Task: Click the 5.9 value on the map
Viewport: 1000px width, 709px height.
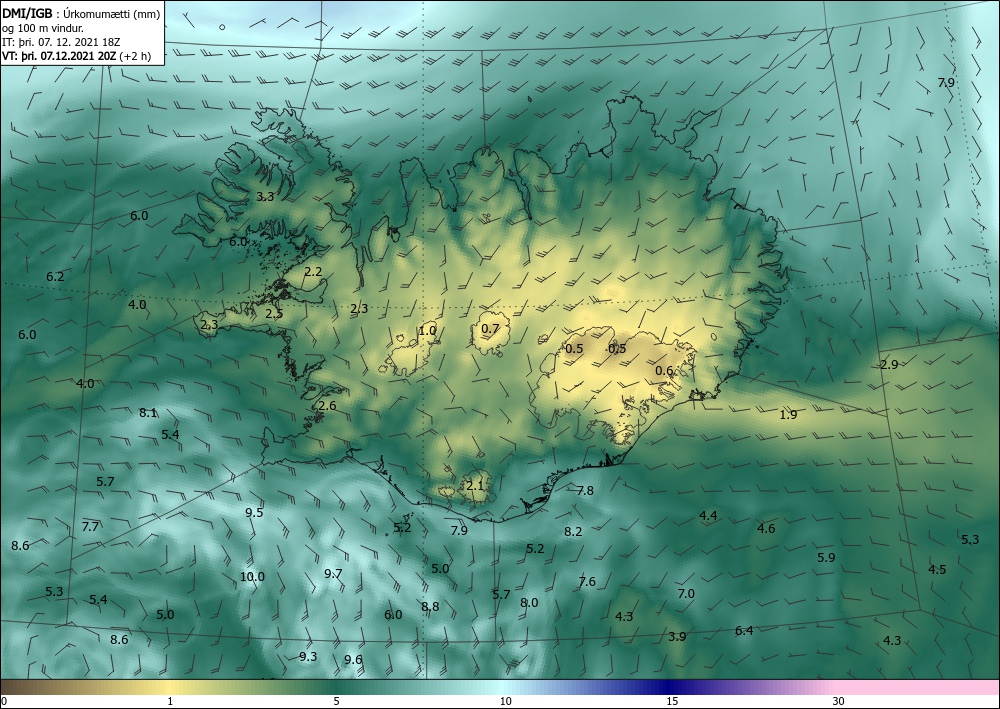Action: pos(827,557)
